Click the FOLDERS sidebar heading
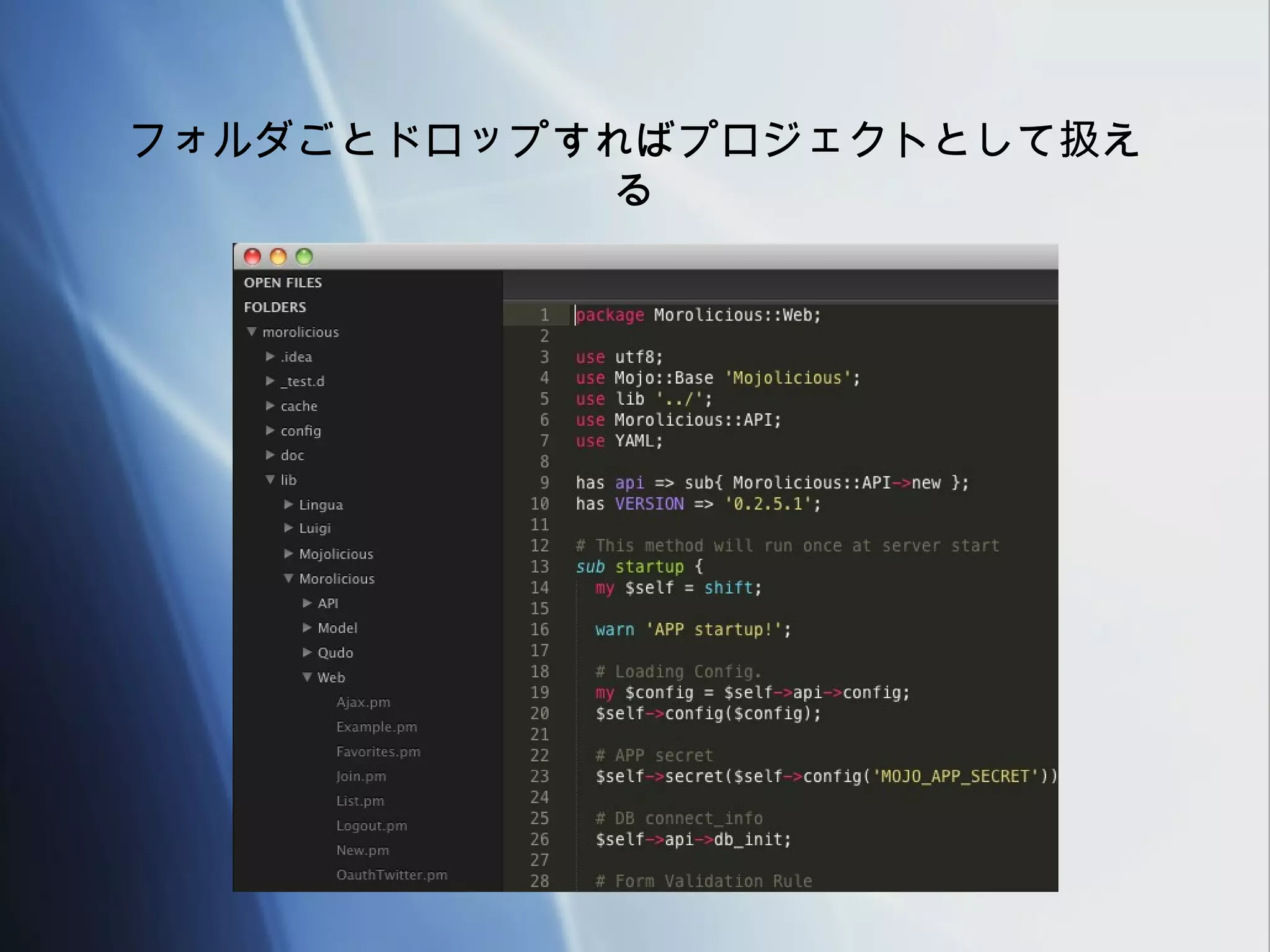 (x=275, y=307)
